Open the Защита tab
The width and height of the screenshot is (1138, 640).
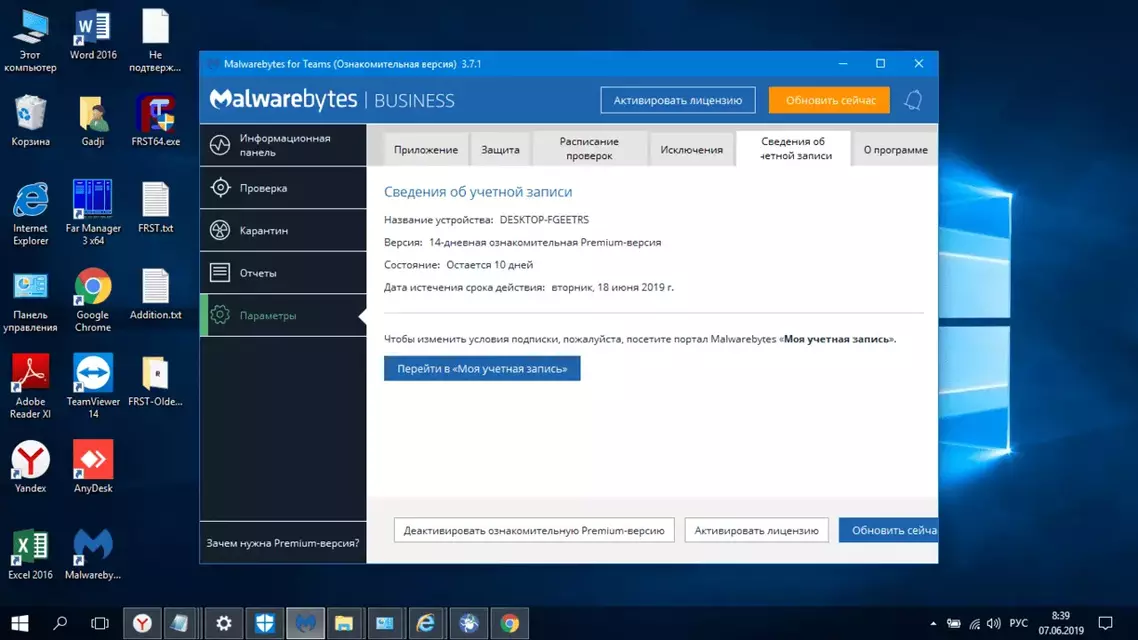click(500, 149)
